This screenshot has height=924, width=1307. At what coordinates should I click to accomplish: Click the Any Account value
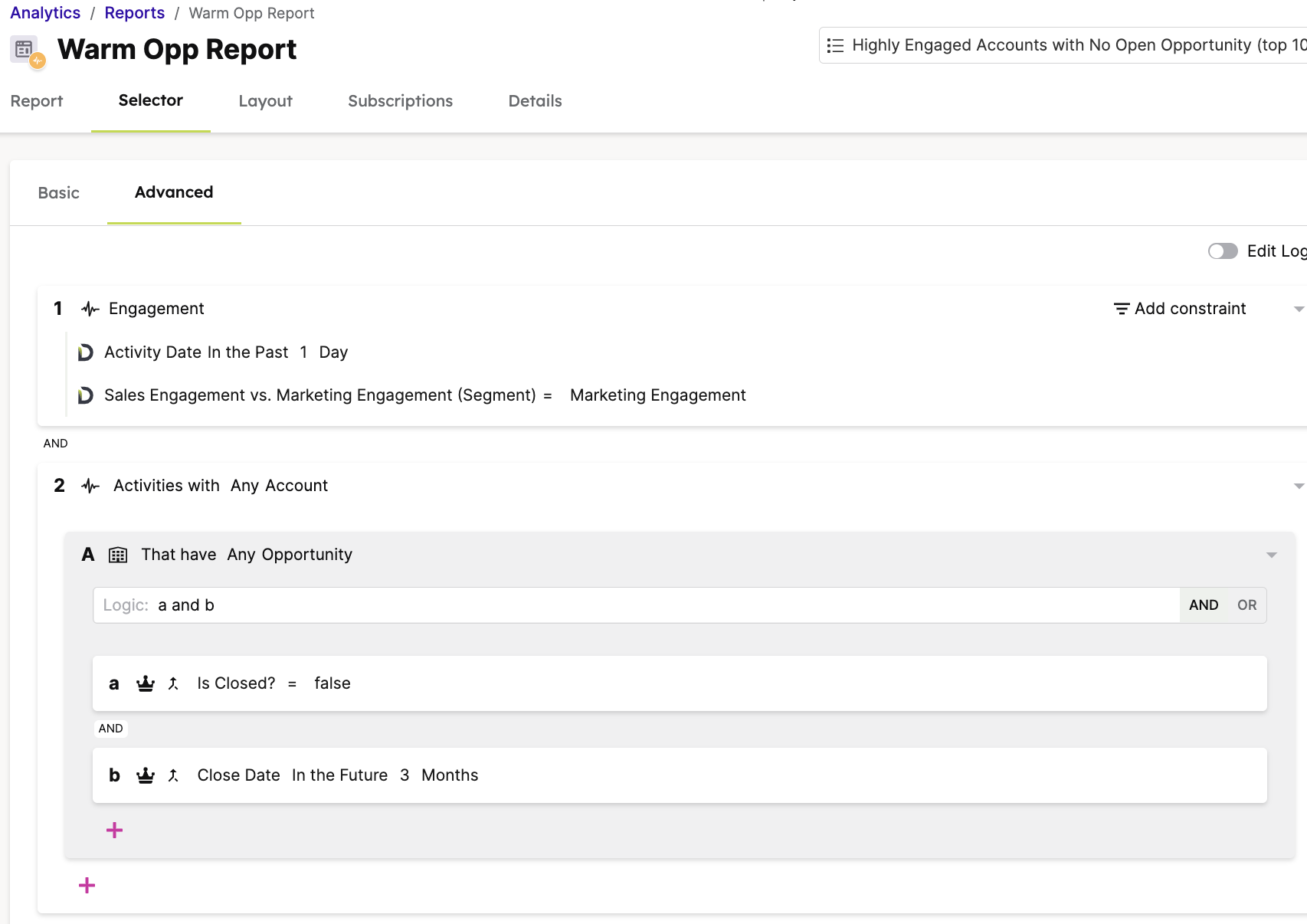(279, 486)
